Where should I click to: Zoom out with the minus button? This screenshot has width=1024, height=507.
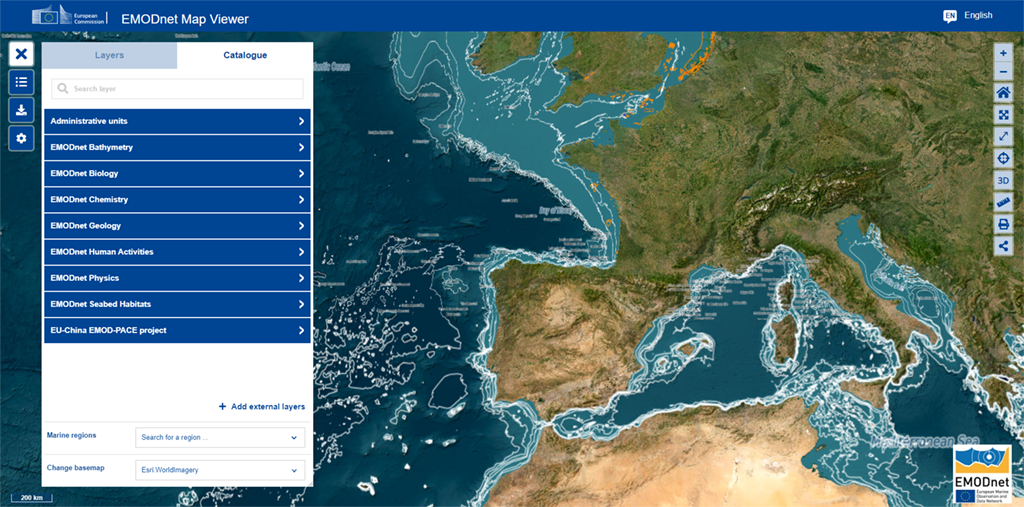(x=1004, y=71)
